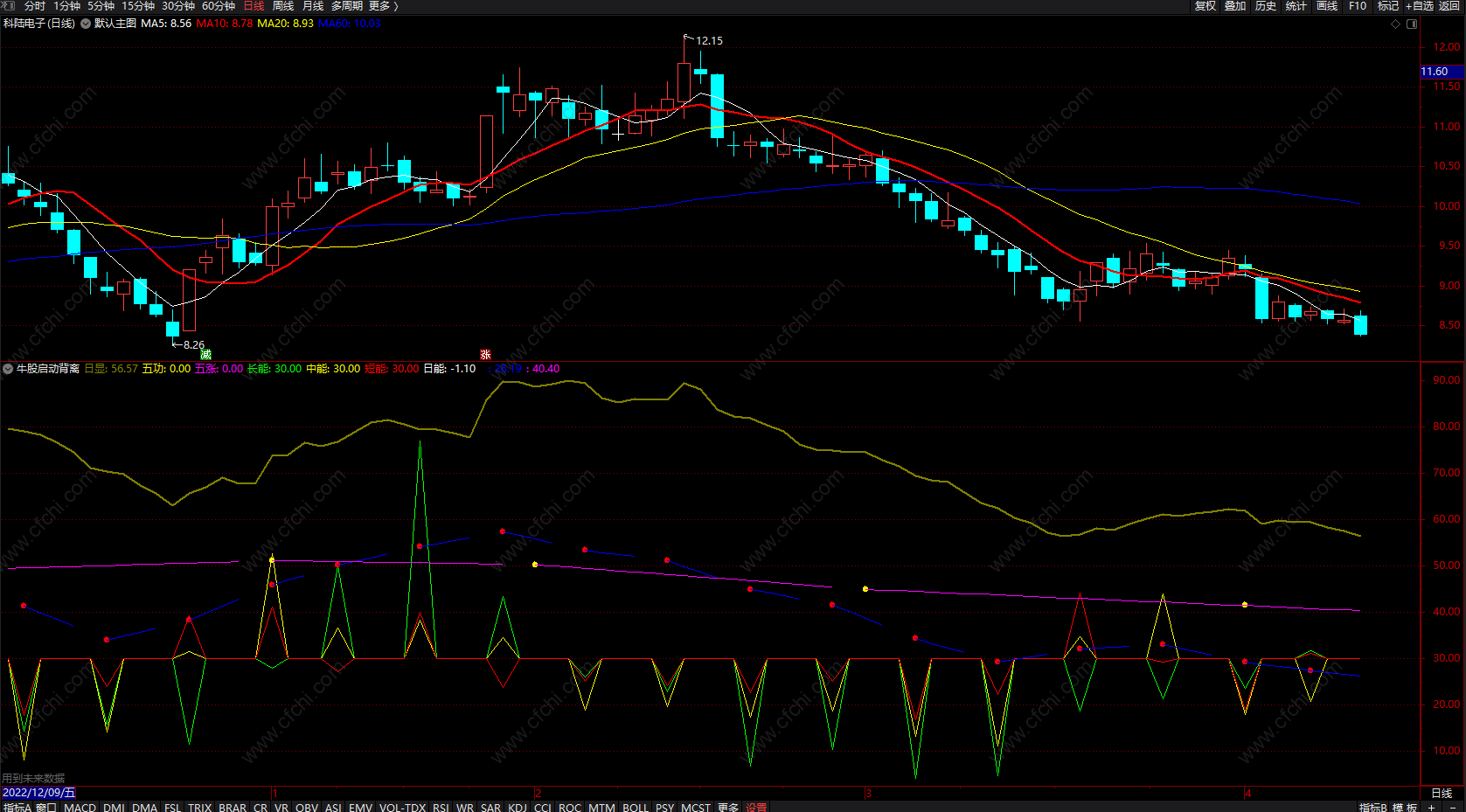Click the diamond marker icon above the chart
The height and width of the screenshot is (812, 1466).
click(x=1395, y=24)
